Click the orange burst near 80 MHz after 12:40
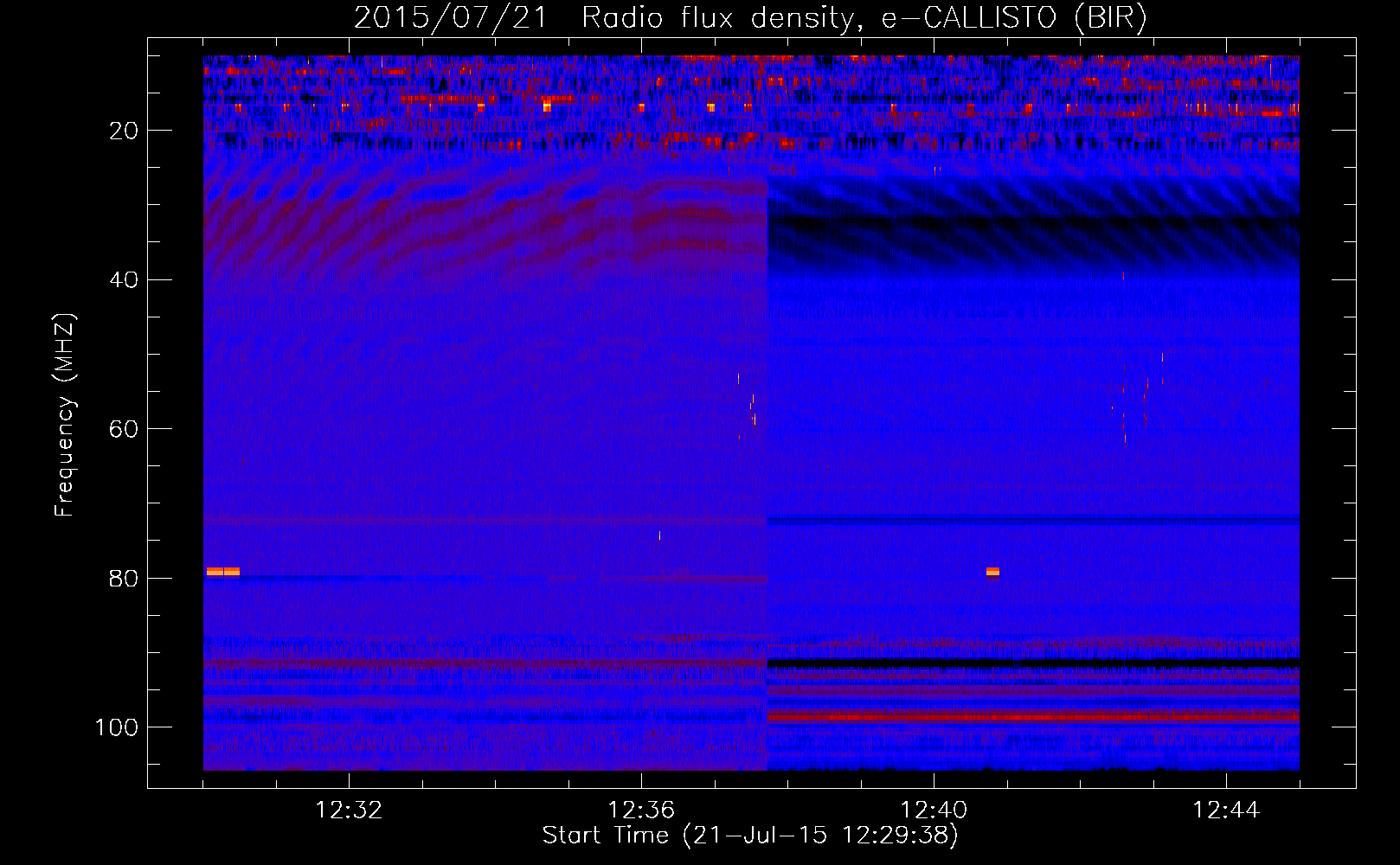Viewport: 1400px width, 865px height. (992, 572)
